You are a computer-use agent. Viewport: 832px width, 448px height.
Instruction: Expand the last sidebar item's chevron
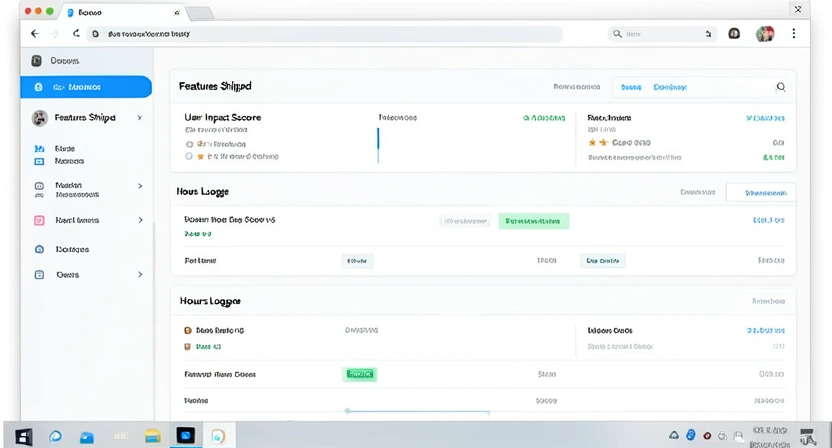tap(140, 274)
